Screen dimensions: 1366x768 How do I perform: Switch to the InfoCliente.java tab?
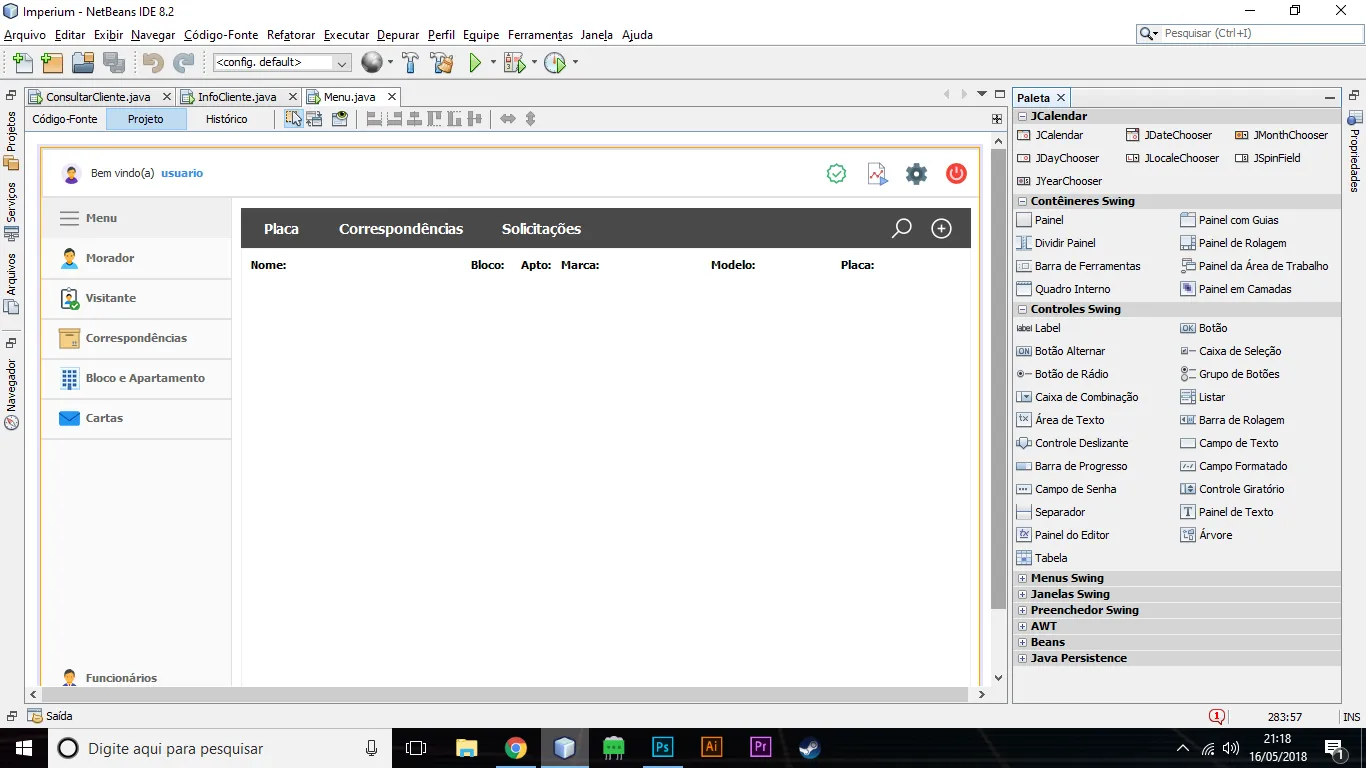[237, 97]
